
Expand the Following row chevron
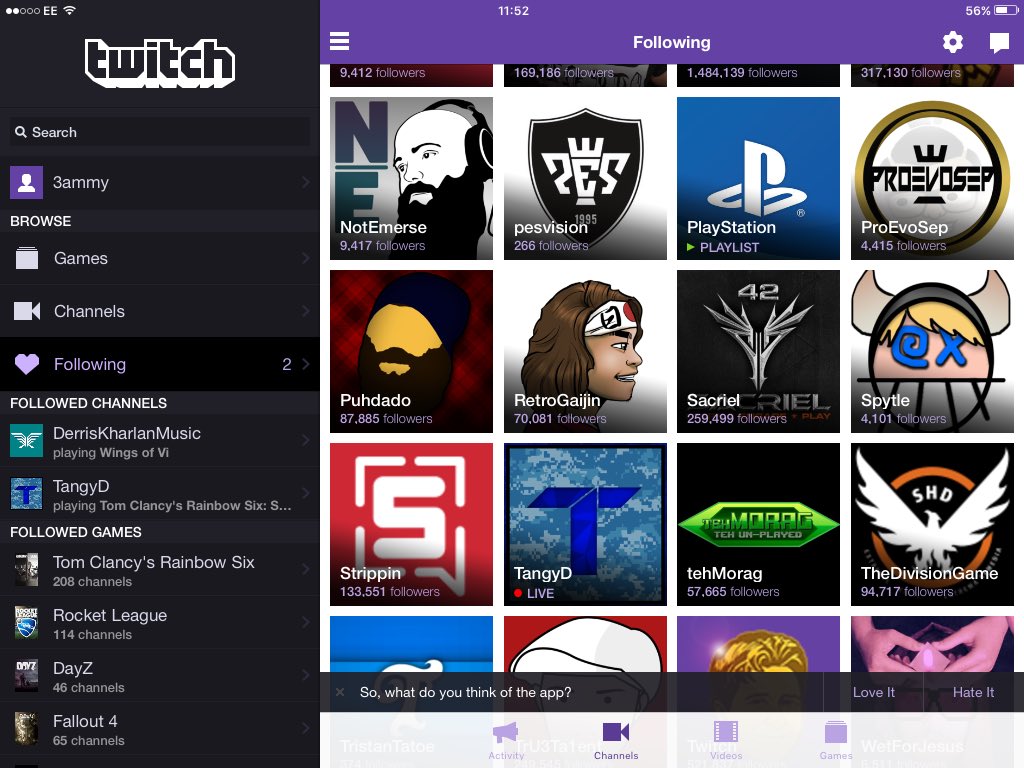pyautogui.click(x=306, y=364)
